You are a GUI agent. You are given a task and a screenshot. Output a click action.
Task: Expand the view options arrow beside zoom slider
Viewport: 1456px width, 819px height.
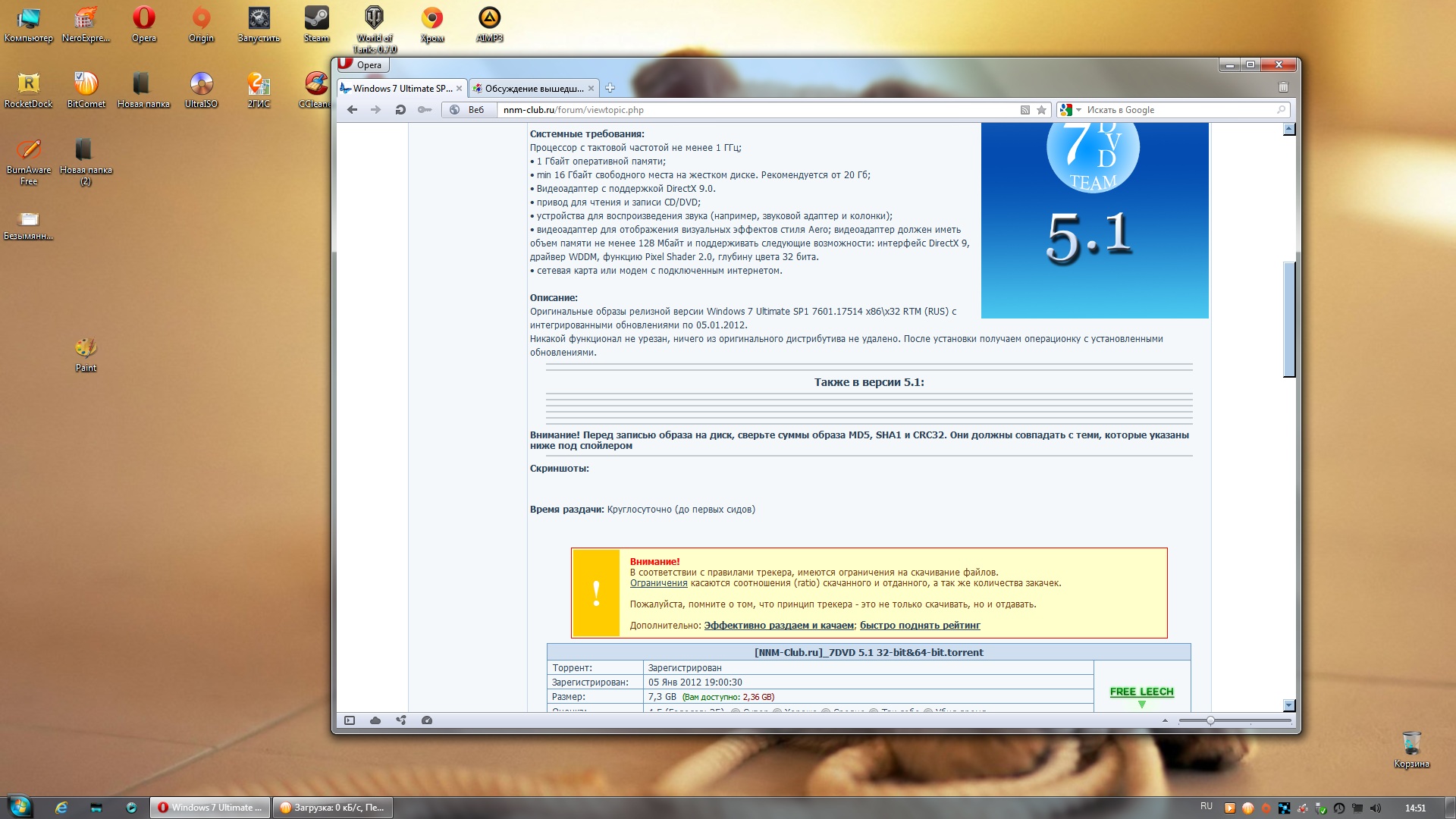(x=1165, y=720)
